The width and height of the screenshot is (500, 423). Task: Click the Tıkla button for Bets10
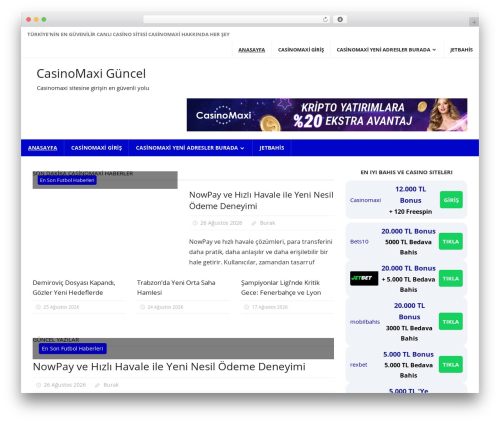click(x=451, y=241)
